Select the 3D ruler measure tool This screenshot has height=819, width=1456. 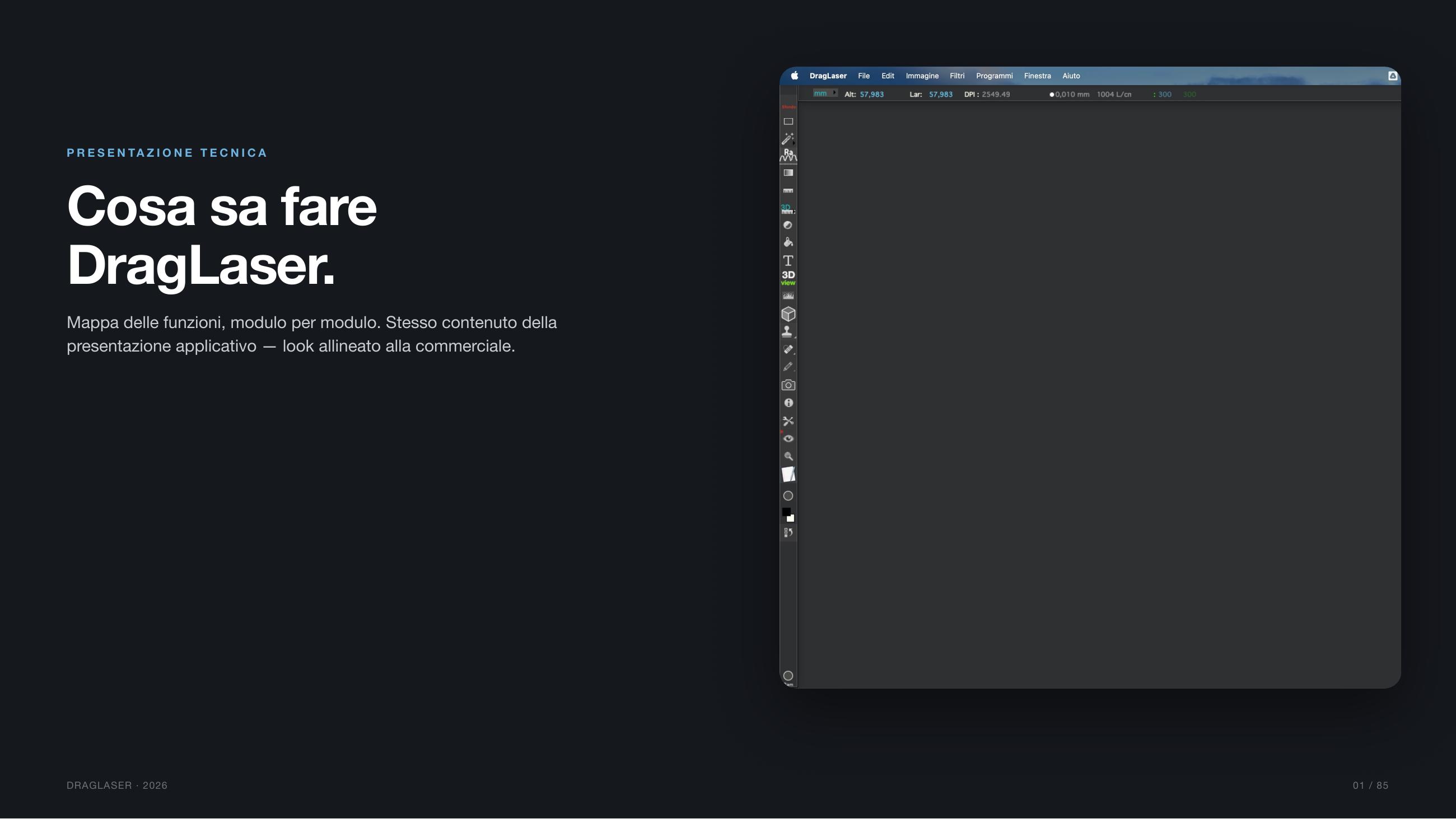pos(788,209)
